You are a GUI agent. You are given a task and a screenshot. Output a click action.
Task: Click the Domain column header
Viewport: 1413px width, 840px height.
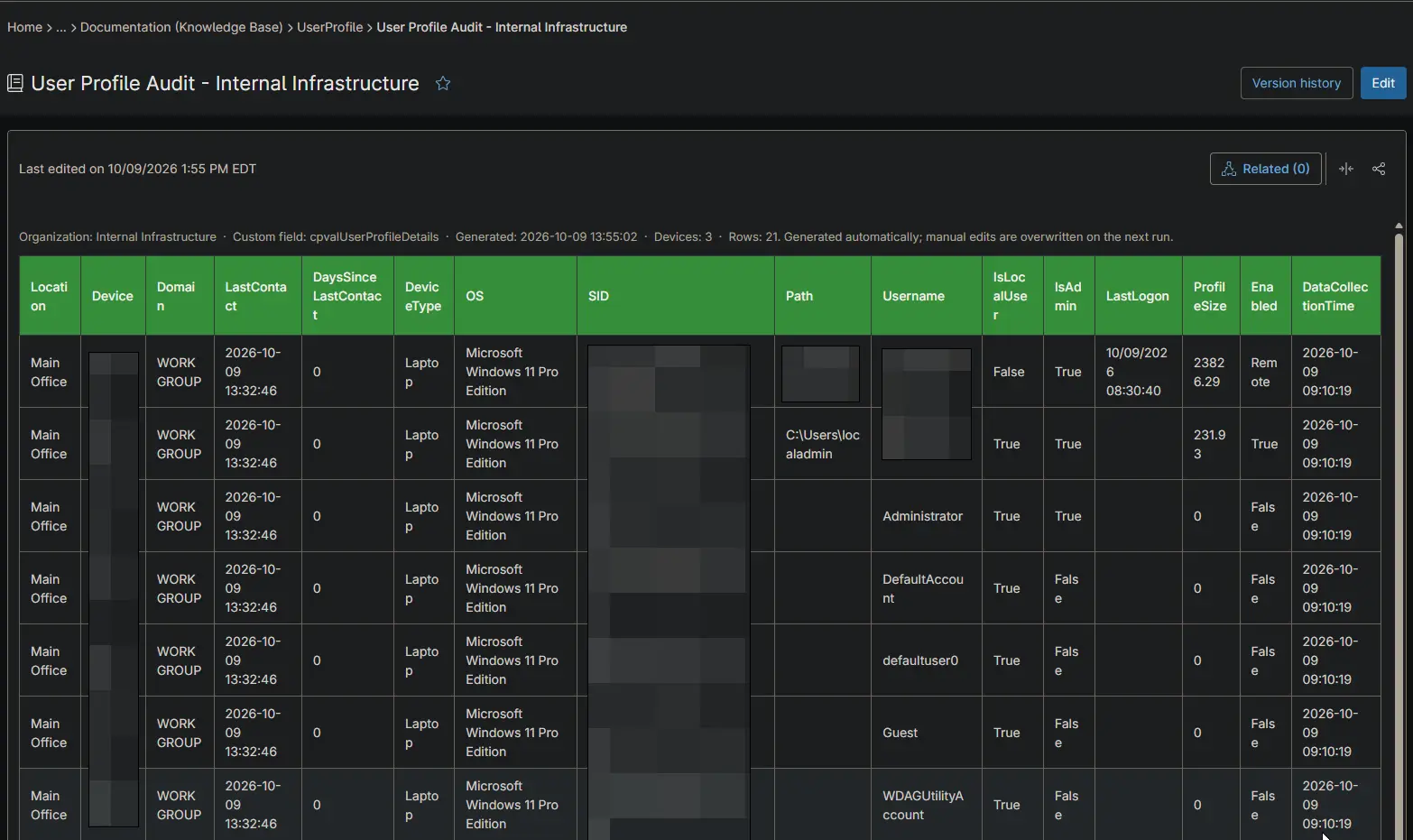click(180, 296)
